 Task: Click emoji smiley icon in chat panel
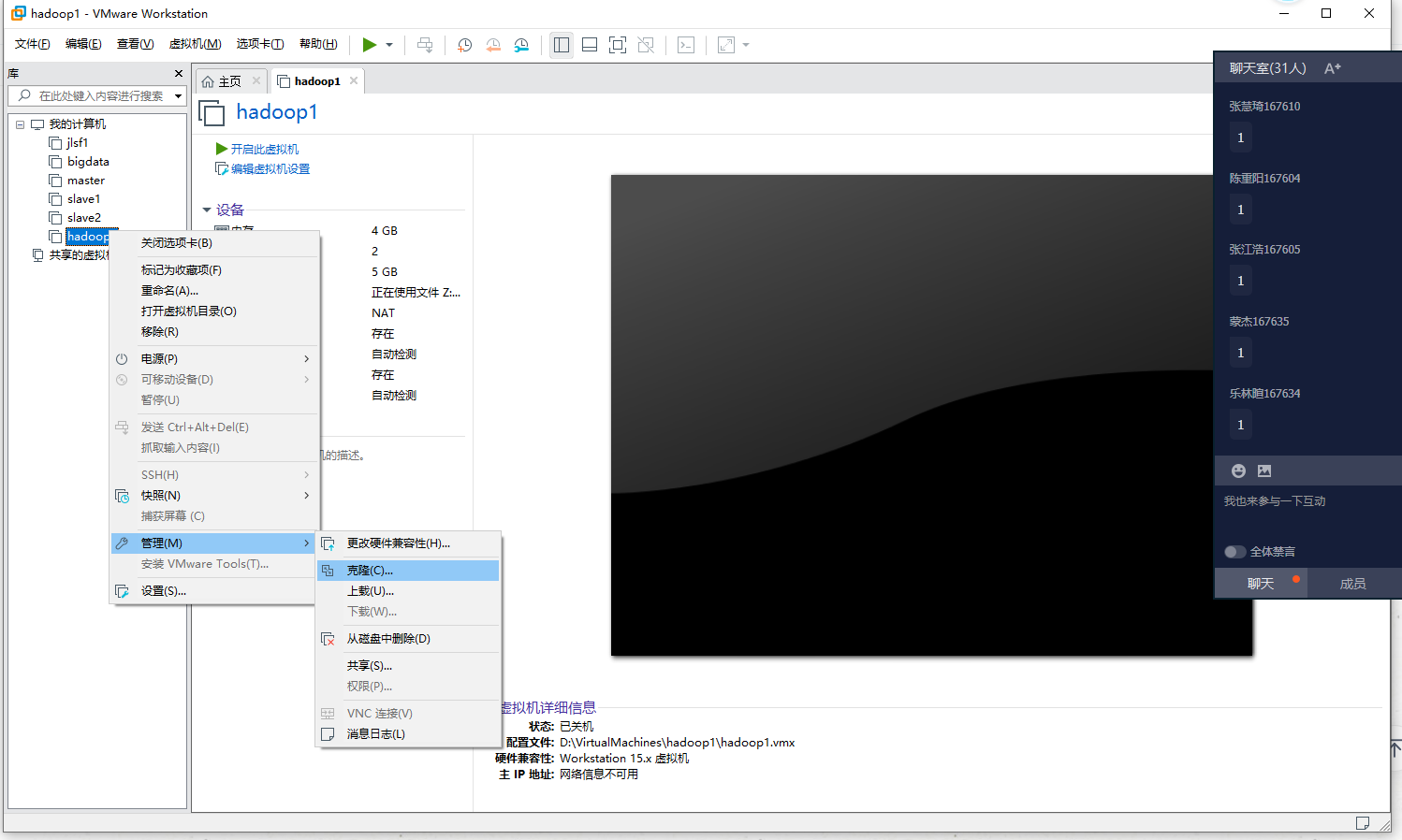point(1238,471)
